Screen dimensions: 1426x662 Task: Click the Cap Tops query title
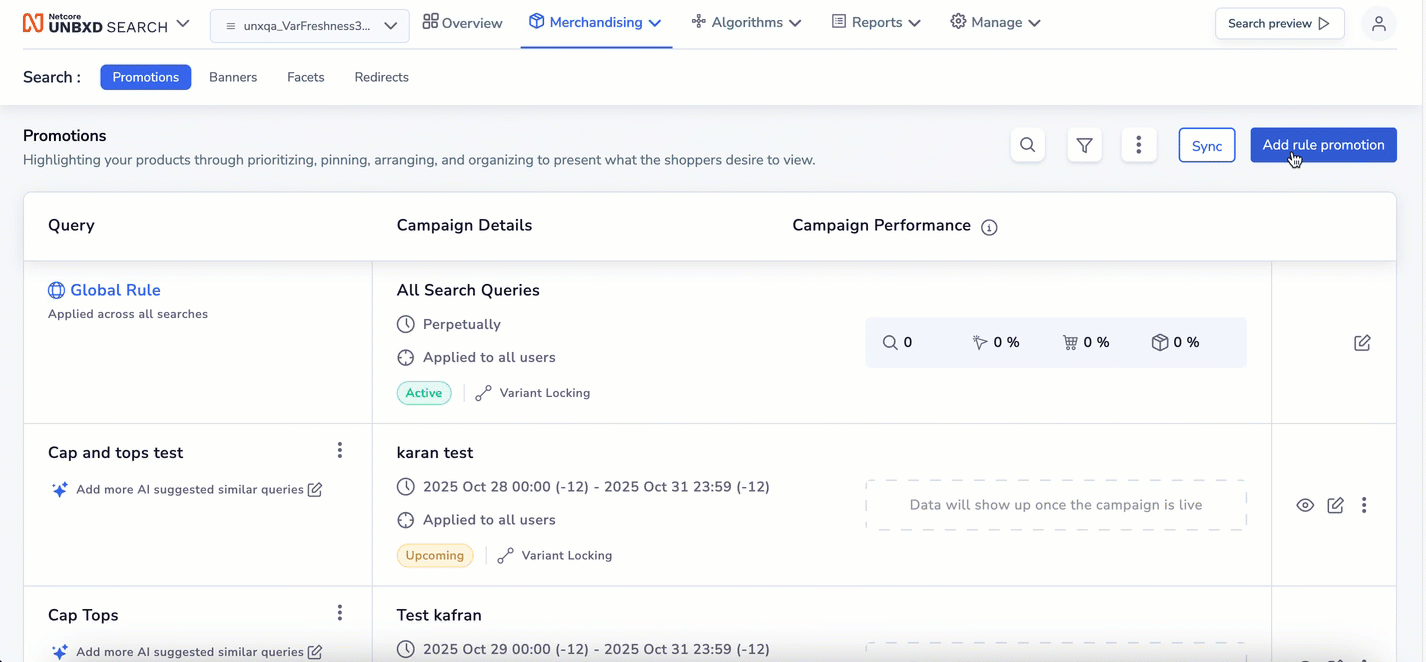[83, 615]
